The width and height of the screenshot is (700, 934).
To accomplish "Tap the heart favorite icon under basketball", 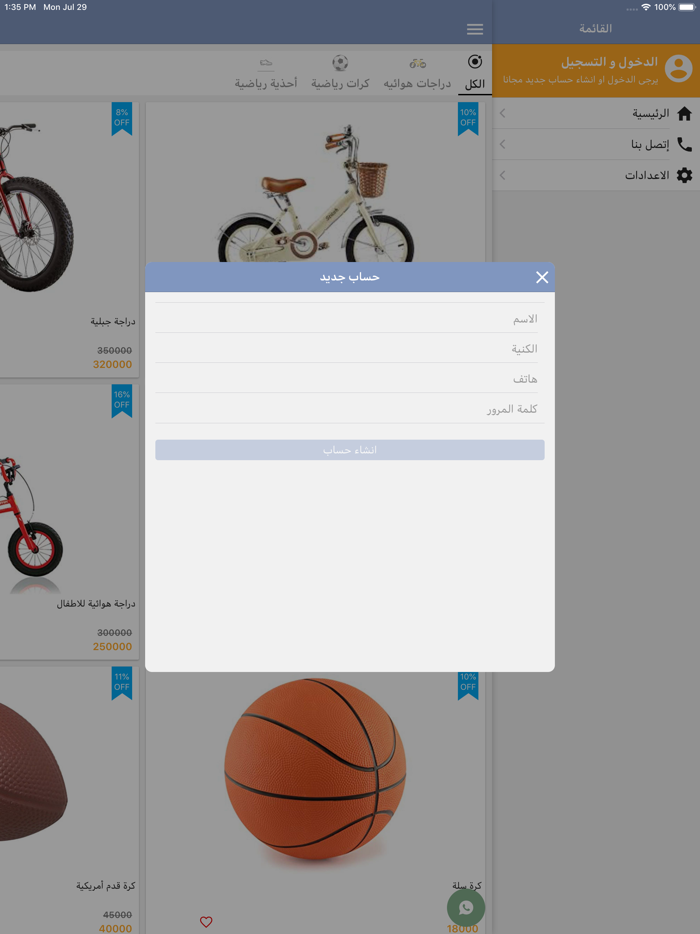I will click(x=206, y=922).
